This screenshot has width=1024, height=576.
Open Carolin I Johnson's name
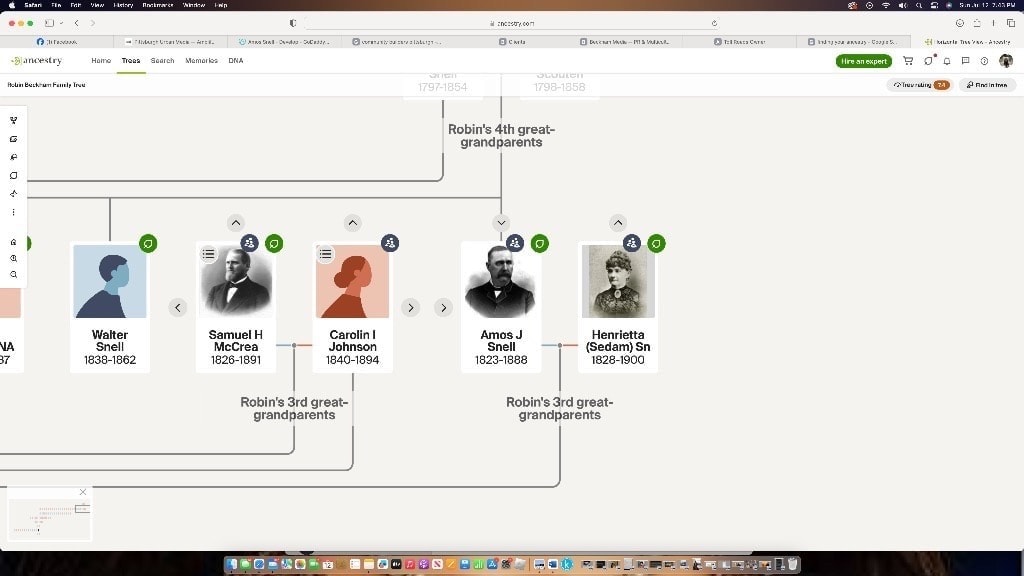pos(353,341)
